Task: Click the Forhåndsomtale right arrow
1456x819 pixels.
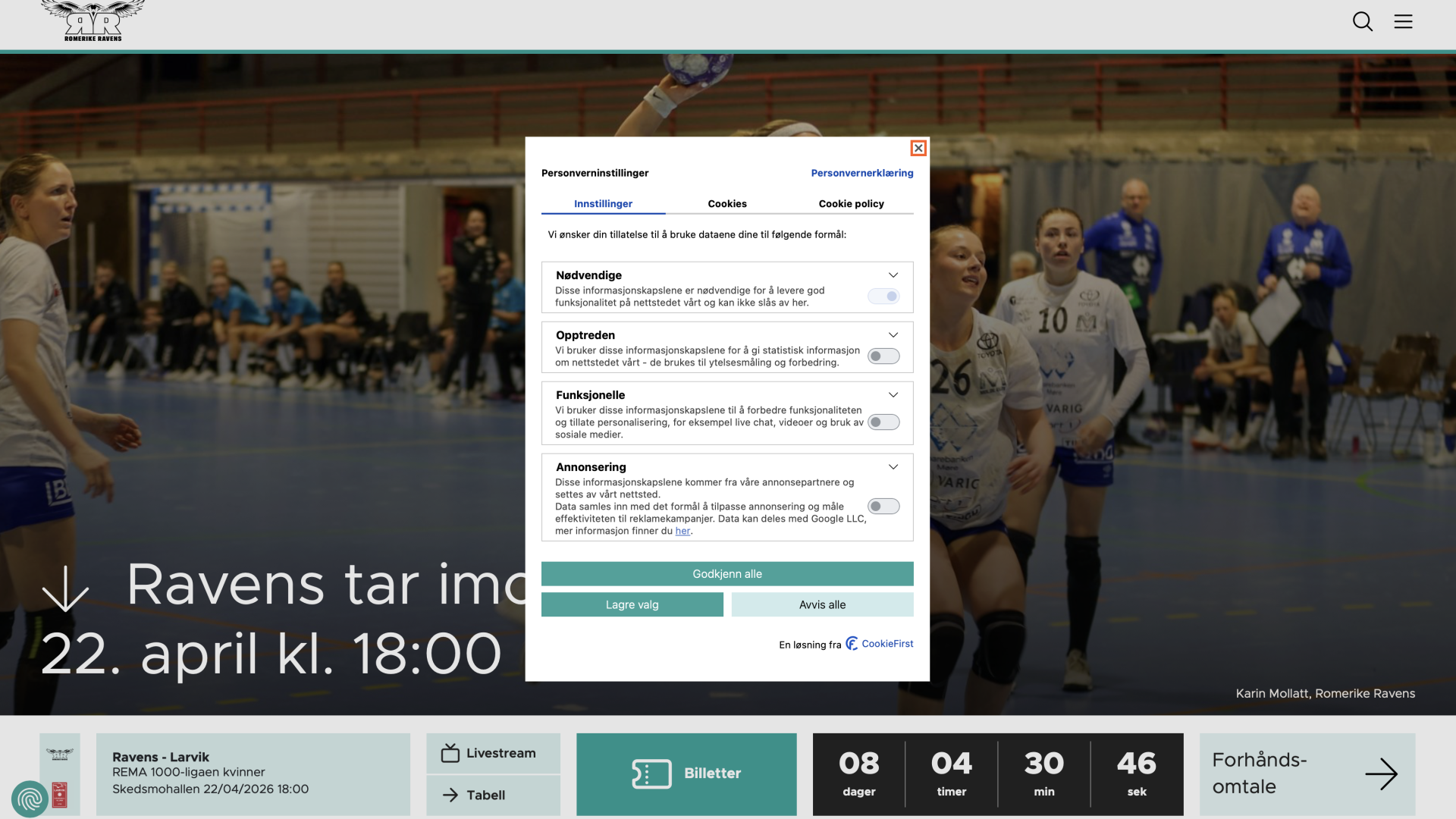Action: [1381, 774]
